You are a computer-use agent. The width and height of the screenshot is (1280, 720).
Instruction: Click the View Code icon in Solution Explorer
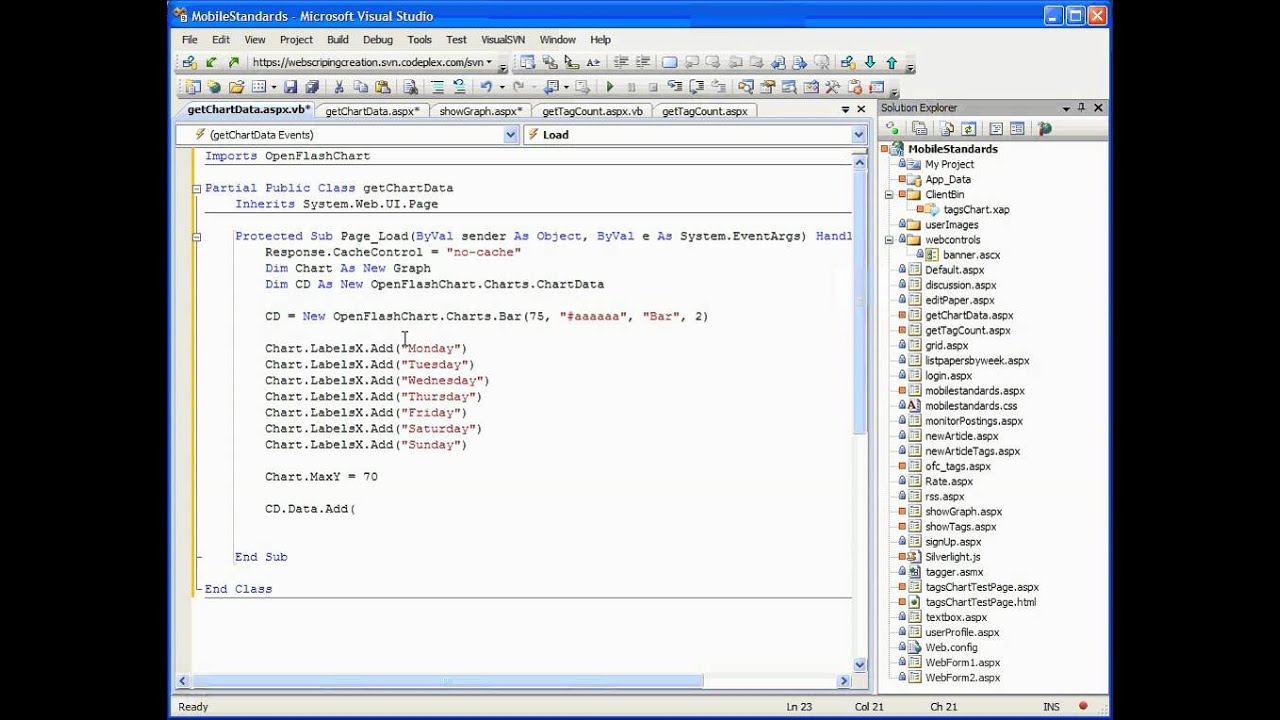996,128
